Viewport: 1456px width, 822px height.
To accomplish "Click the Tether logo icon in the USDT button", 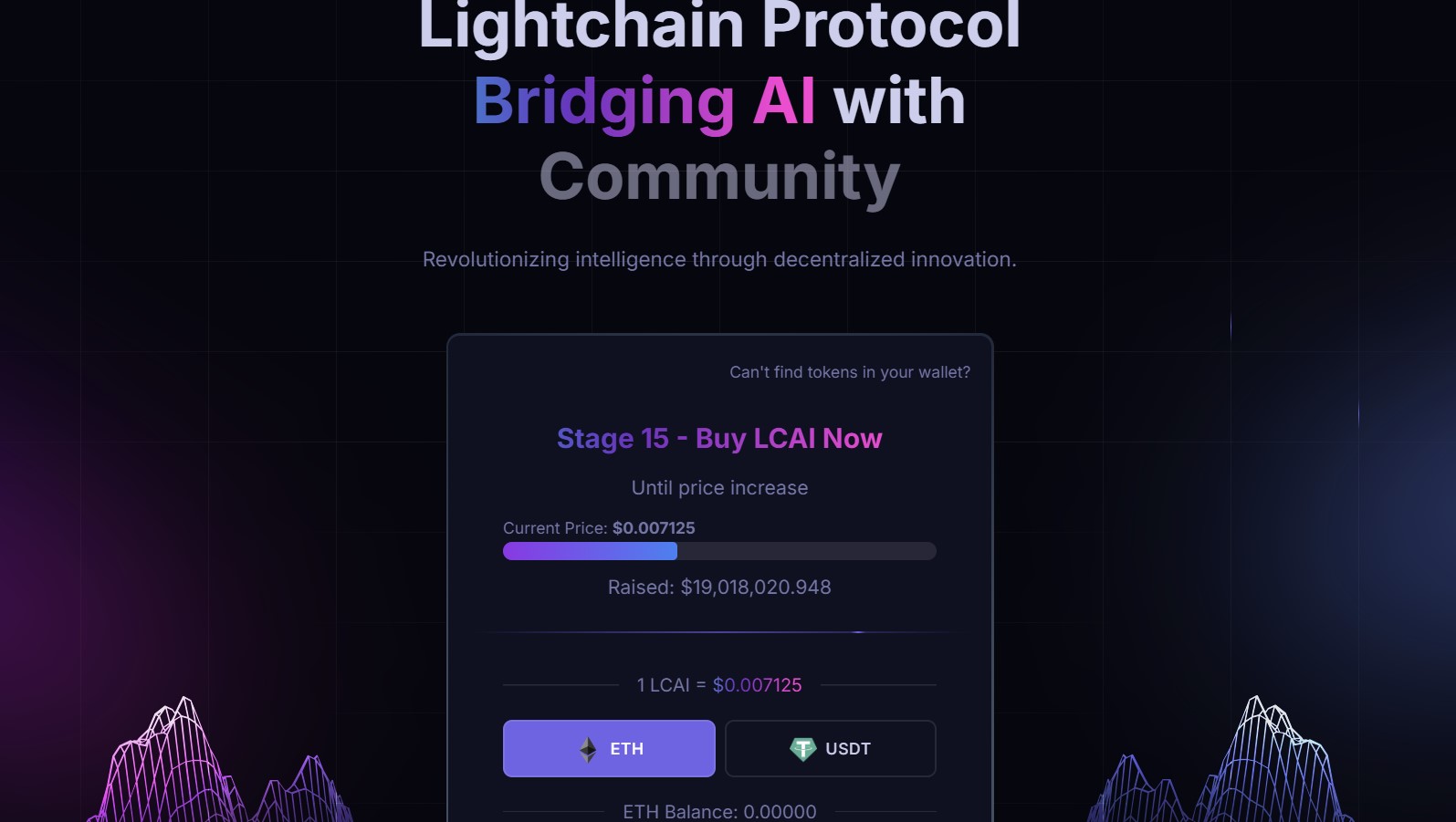I will pos(802,748).
